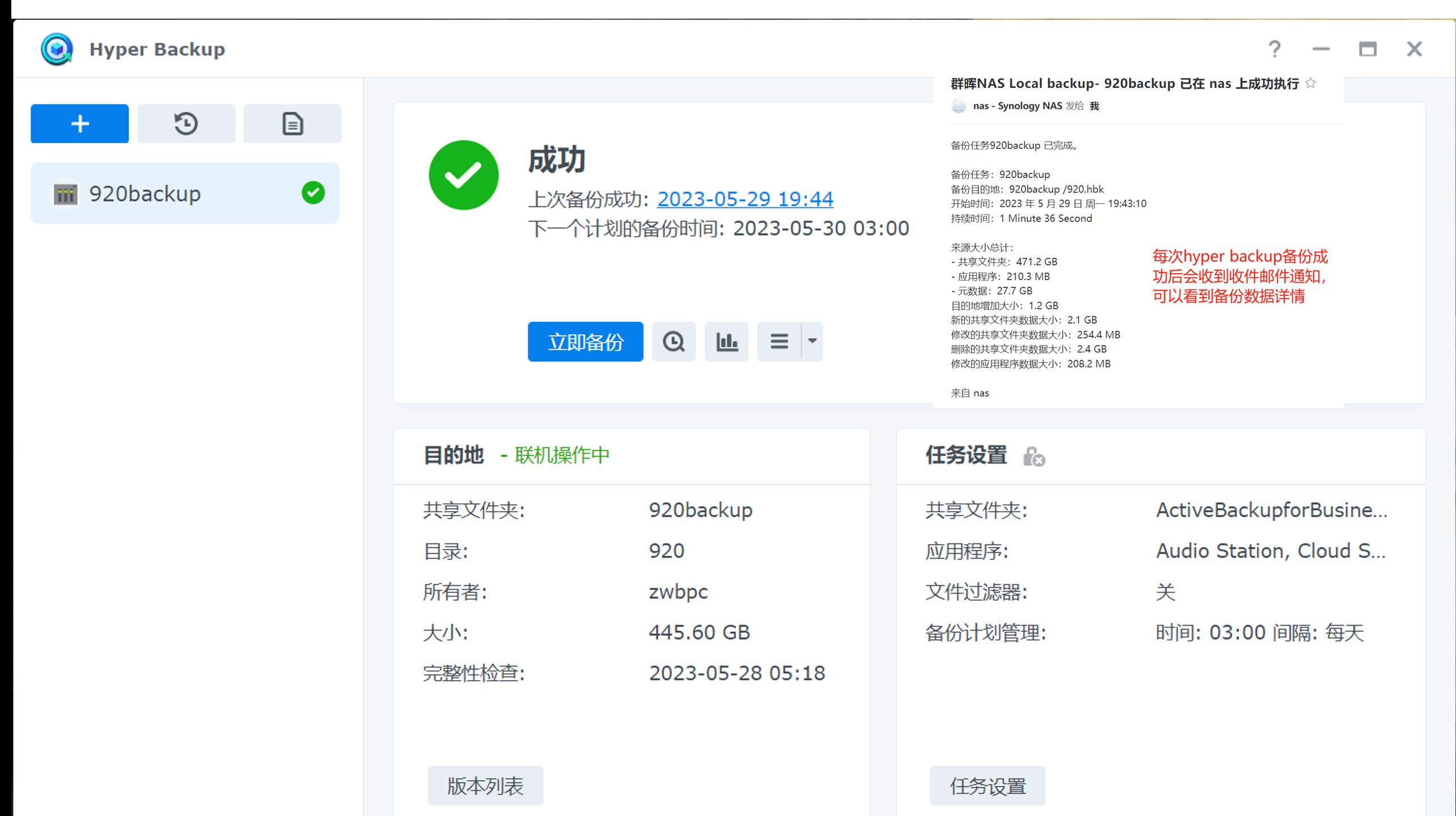The width and height of the screenshot is (1456, 816).
Task: Minimize the Hyper Backup window
Action: (1321, 49)
